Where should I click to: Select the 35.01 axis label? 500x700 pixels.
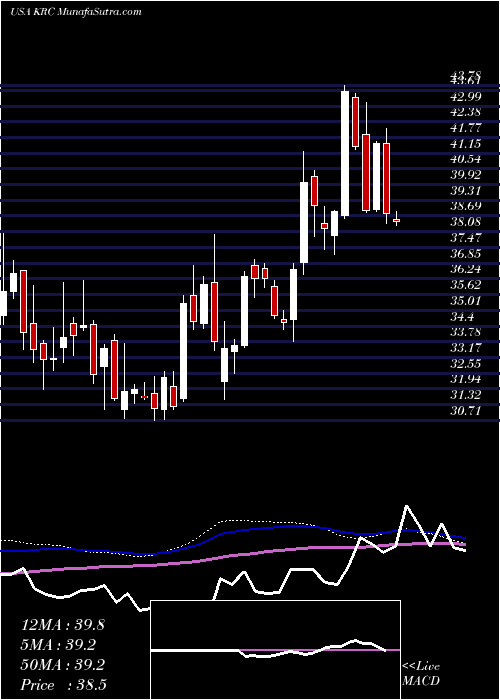466,300
